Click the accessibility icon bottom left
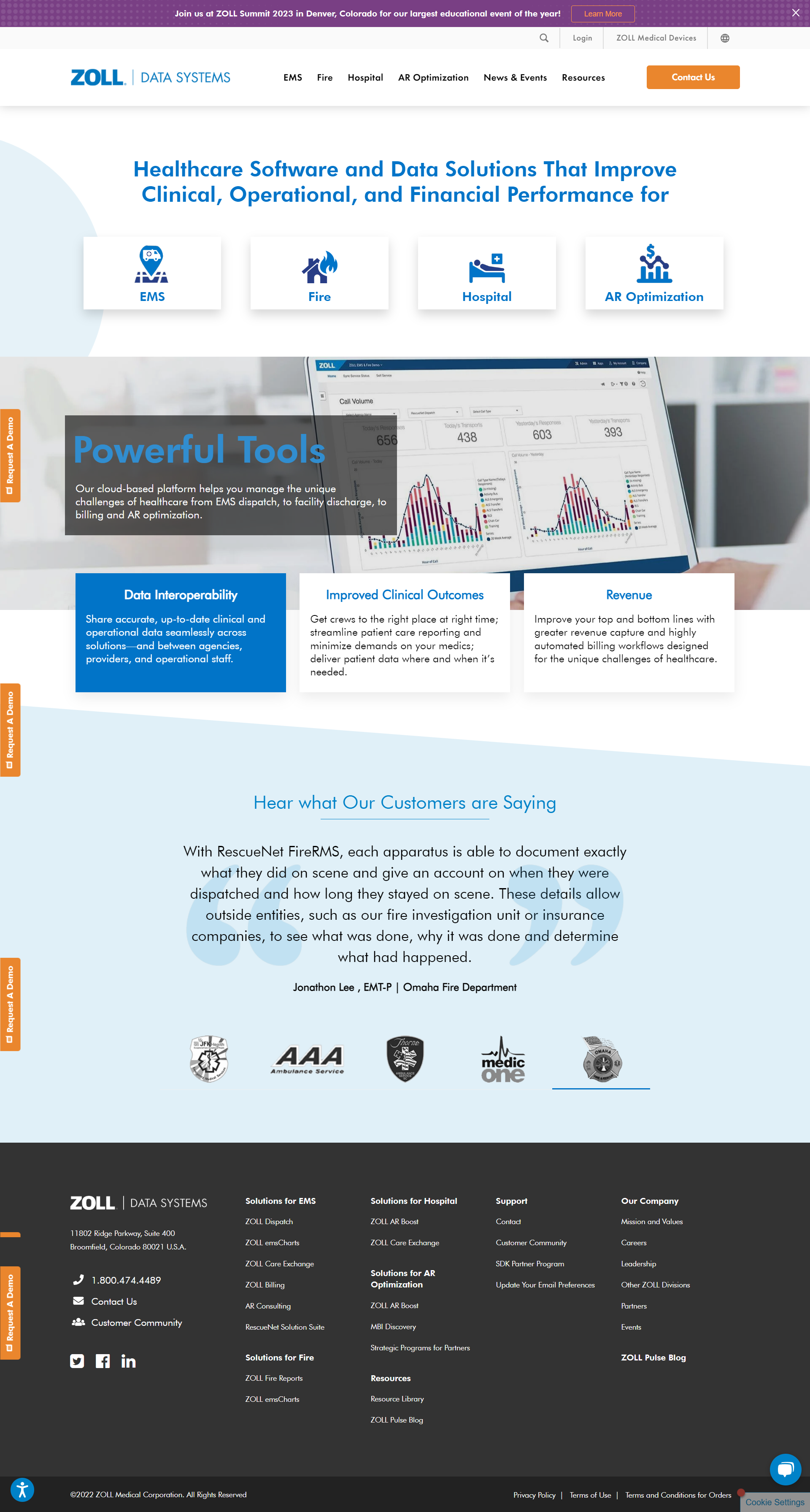Viewport: 810px width, 1512px height. 23,1489
